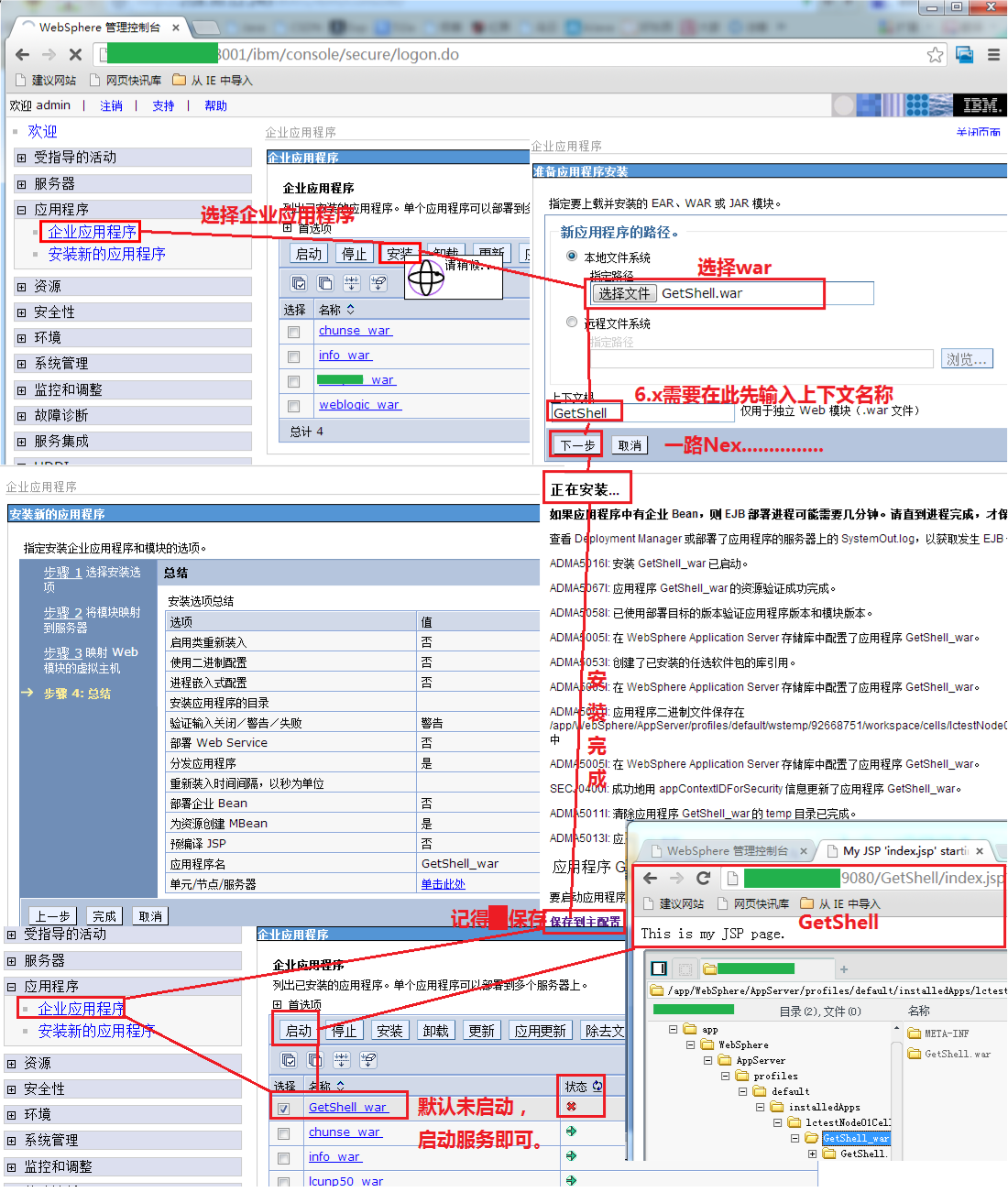Screen dimensions: 1008x1192
Task: Click the red stopped icon for GetShell_war
Action: [x=572, y=1107]
